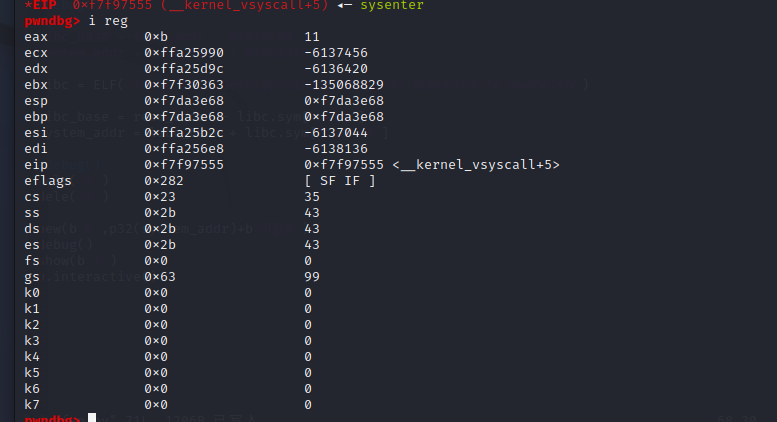Click the eax register value 0xb
The height and width of the screenshot is (422, 777).
coord(156,37)
